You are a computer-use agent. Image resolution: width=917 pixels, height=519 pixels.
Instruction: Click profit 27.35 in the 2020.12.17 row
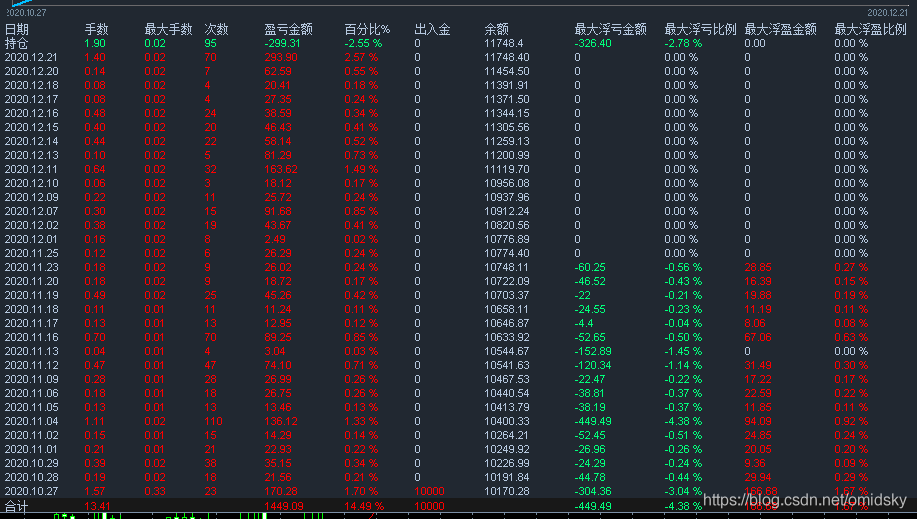(x=278, y=99)
